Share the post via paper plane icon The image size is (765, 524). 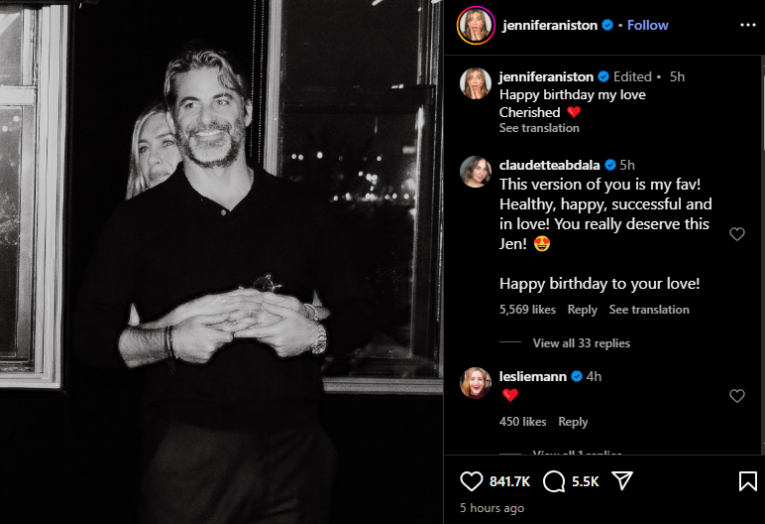pos(623,481)
